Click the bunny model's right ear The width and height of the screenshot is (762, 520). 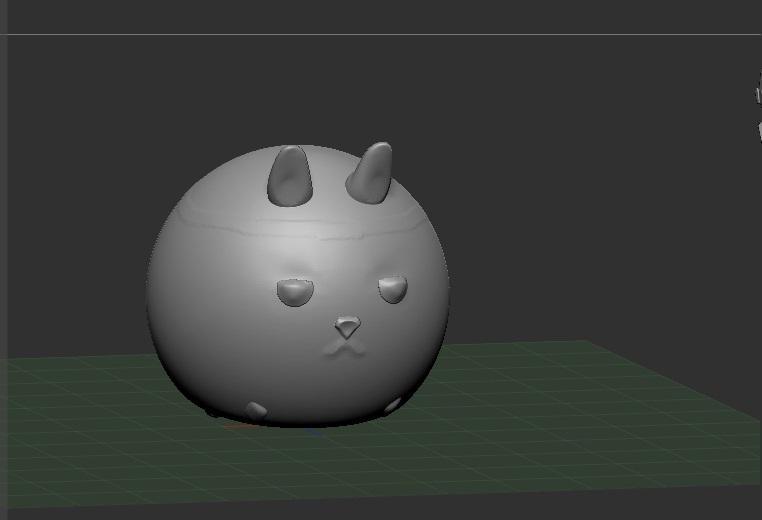coord(370,173)
